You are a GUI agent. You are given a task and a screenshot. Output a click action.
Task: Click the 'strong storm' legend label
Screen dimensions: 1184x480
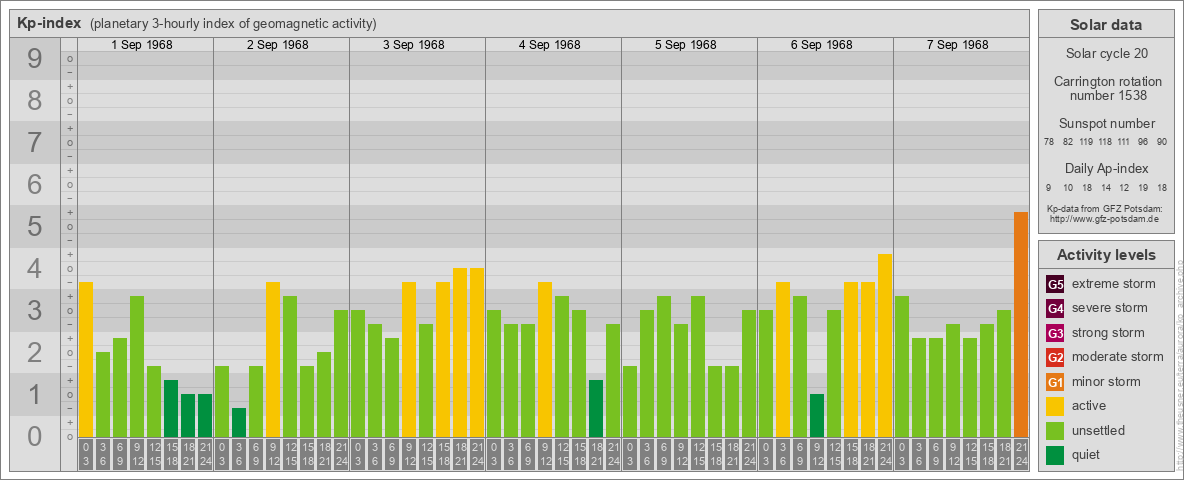click(1108, 333)
